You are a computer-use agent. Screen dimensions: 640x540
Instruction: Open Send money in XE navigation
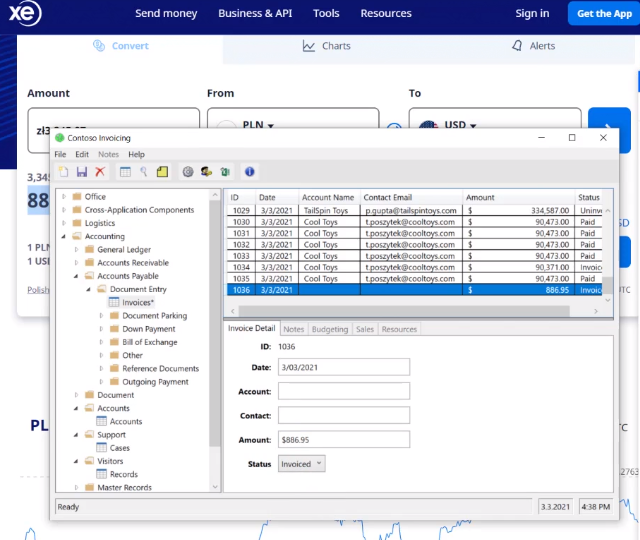click(x=166, y=13)
